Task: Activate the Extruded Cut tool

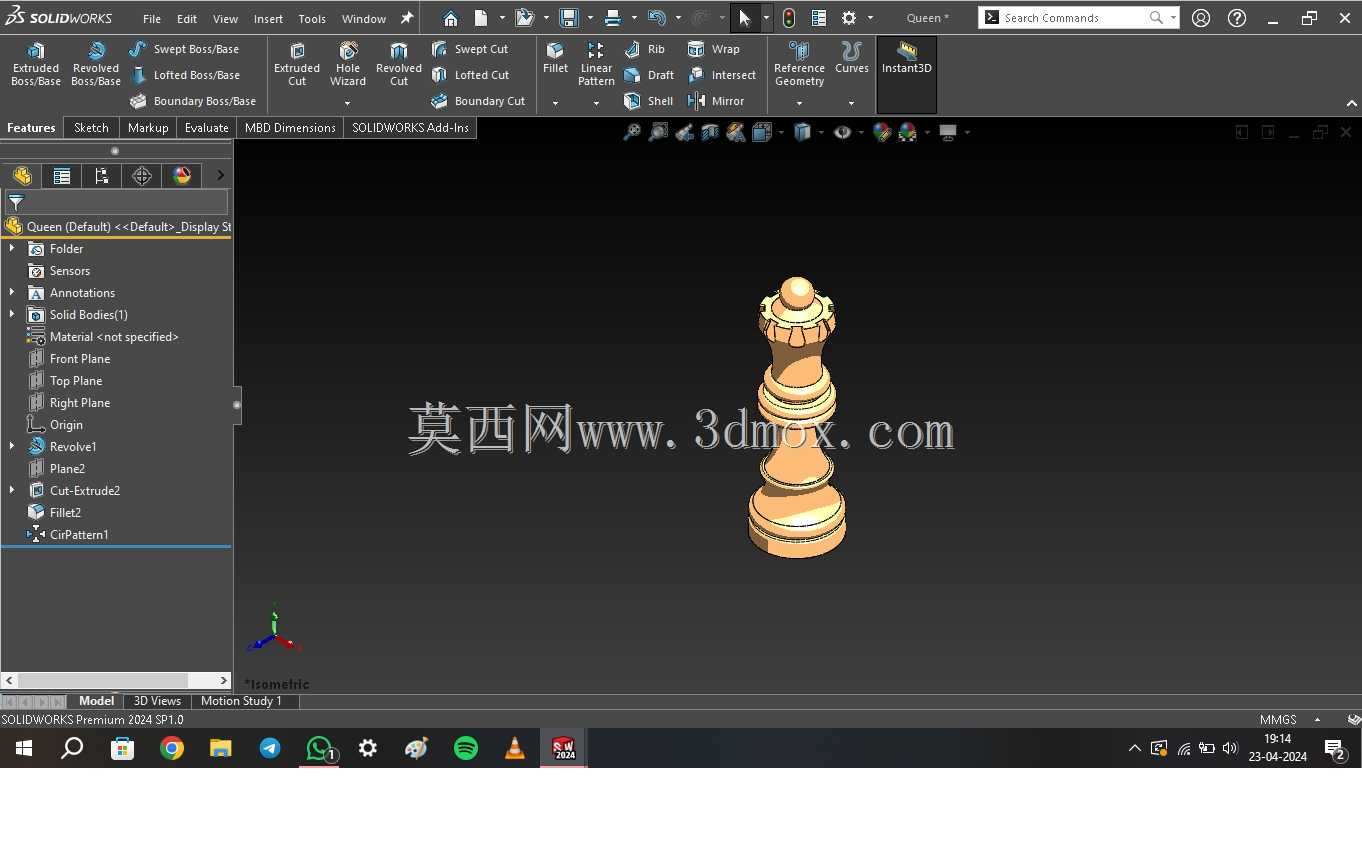Action: click(297, 65)
